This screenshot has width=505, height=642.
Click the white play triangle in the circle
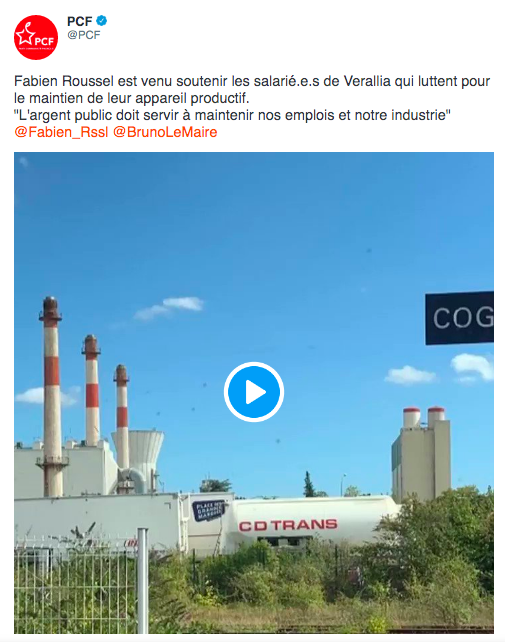click(x=256, y=392)
